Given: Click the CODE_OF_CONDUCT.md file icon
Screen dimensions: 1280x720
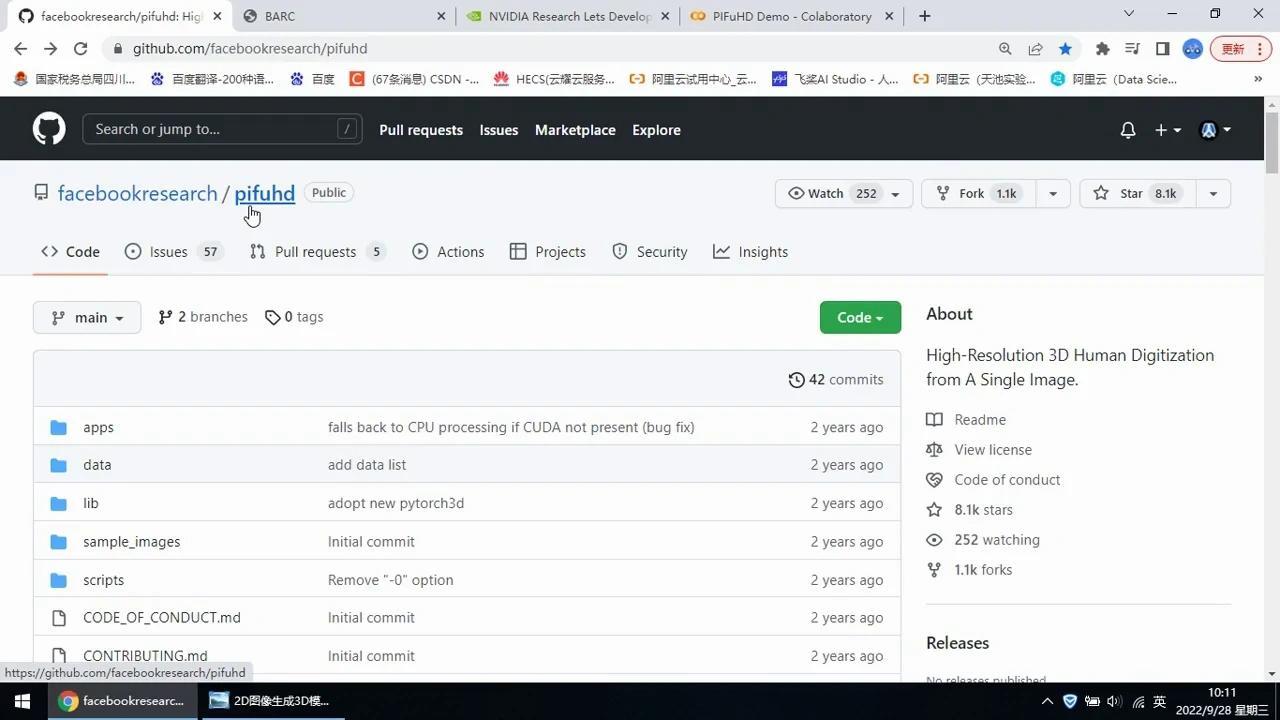Looking at the screenshot, I should [59, 618].
